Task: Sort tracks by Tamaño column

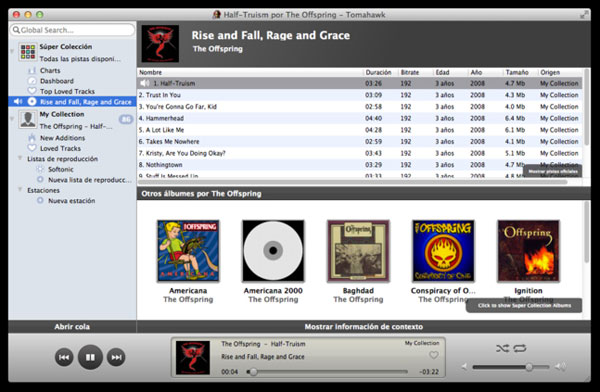Action: point(520,72)
